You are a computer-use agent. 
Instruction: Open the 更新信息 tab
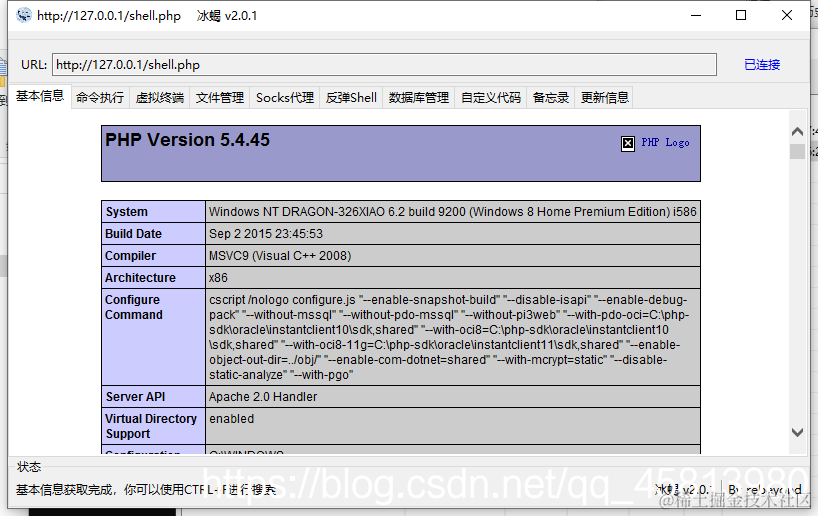(x=605, y=98)
